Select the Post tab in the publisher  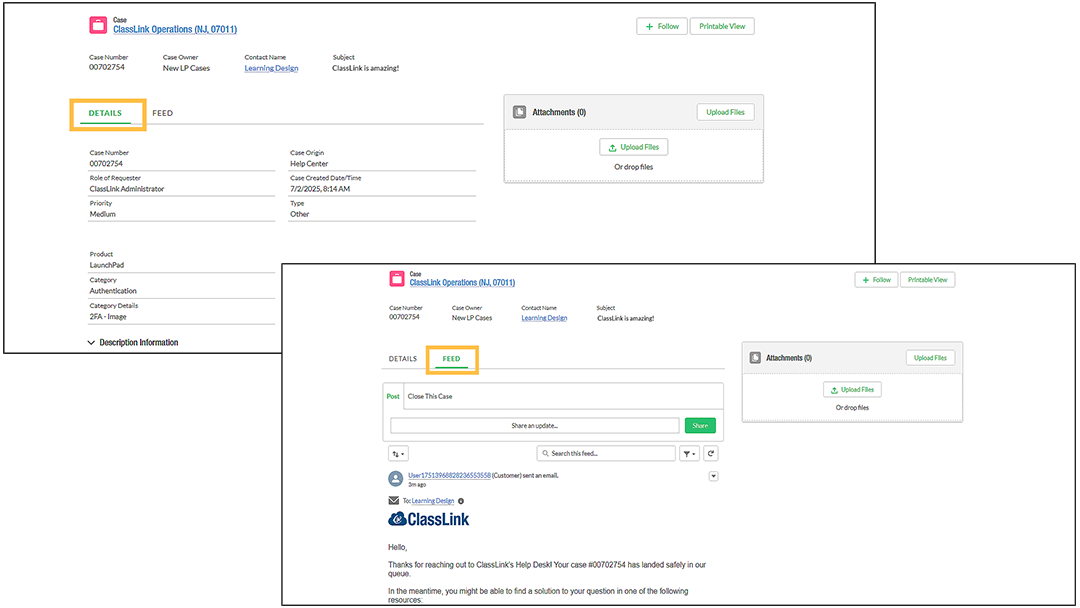(393, 397)
